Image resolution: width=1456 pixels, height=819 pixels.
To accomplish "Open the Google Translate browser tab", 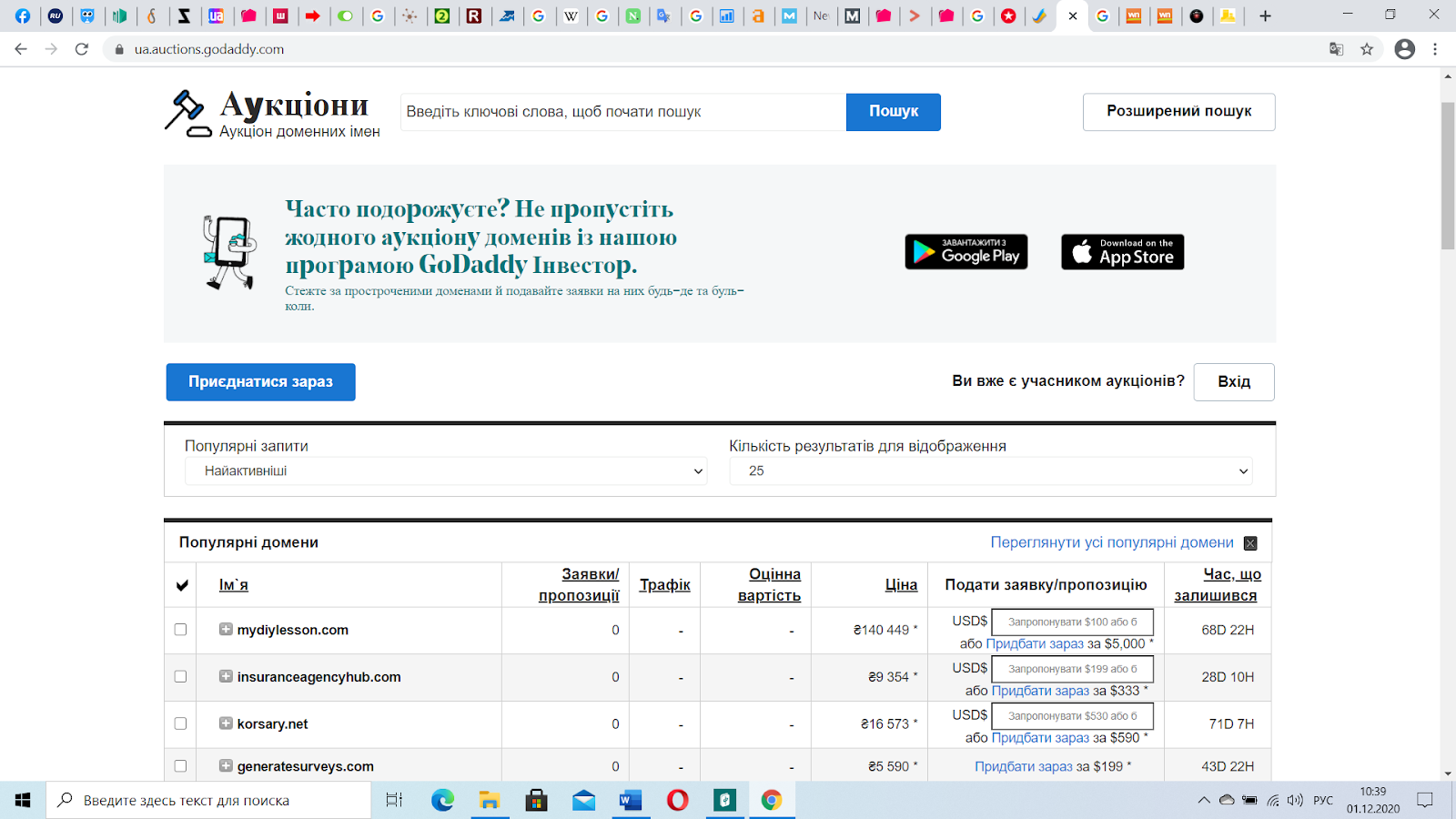I will click(x=663, y=15).
